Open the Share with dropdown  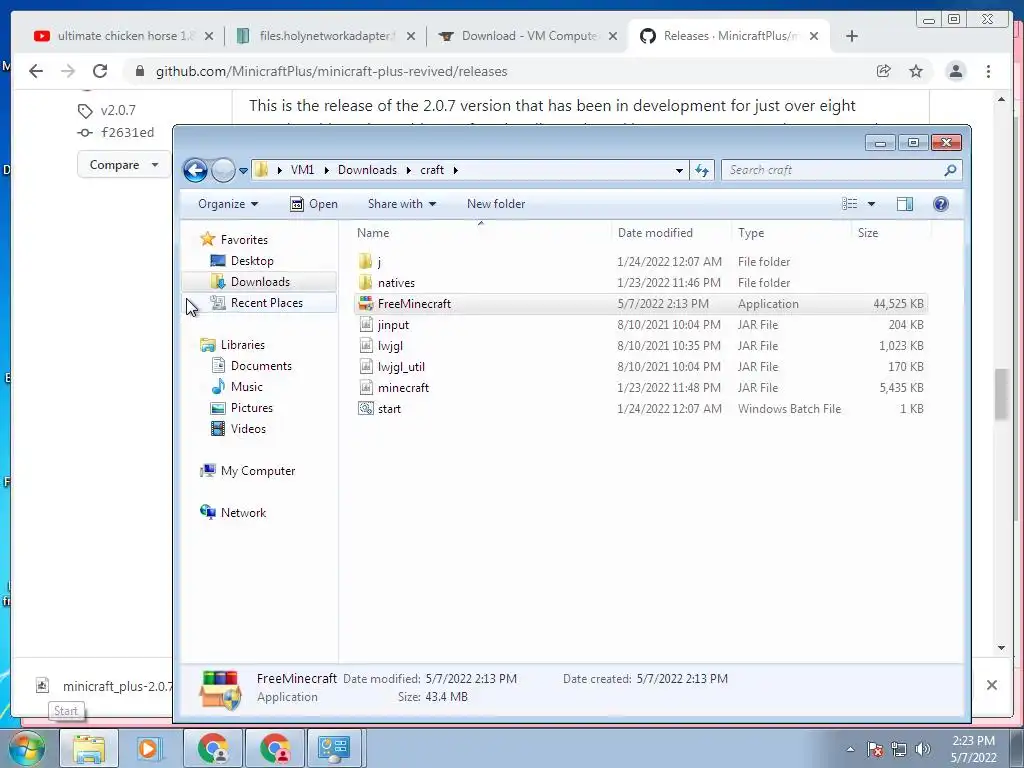point(402,204)
